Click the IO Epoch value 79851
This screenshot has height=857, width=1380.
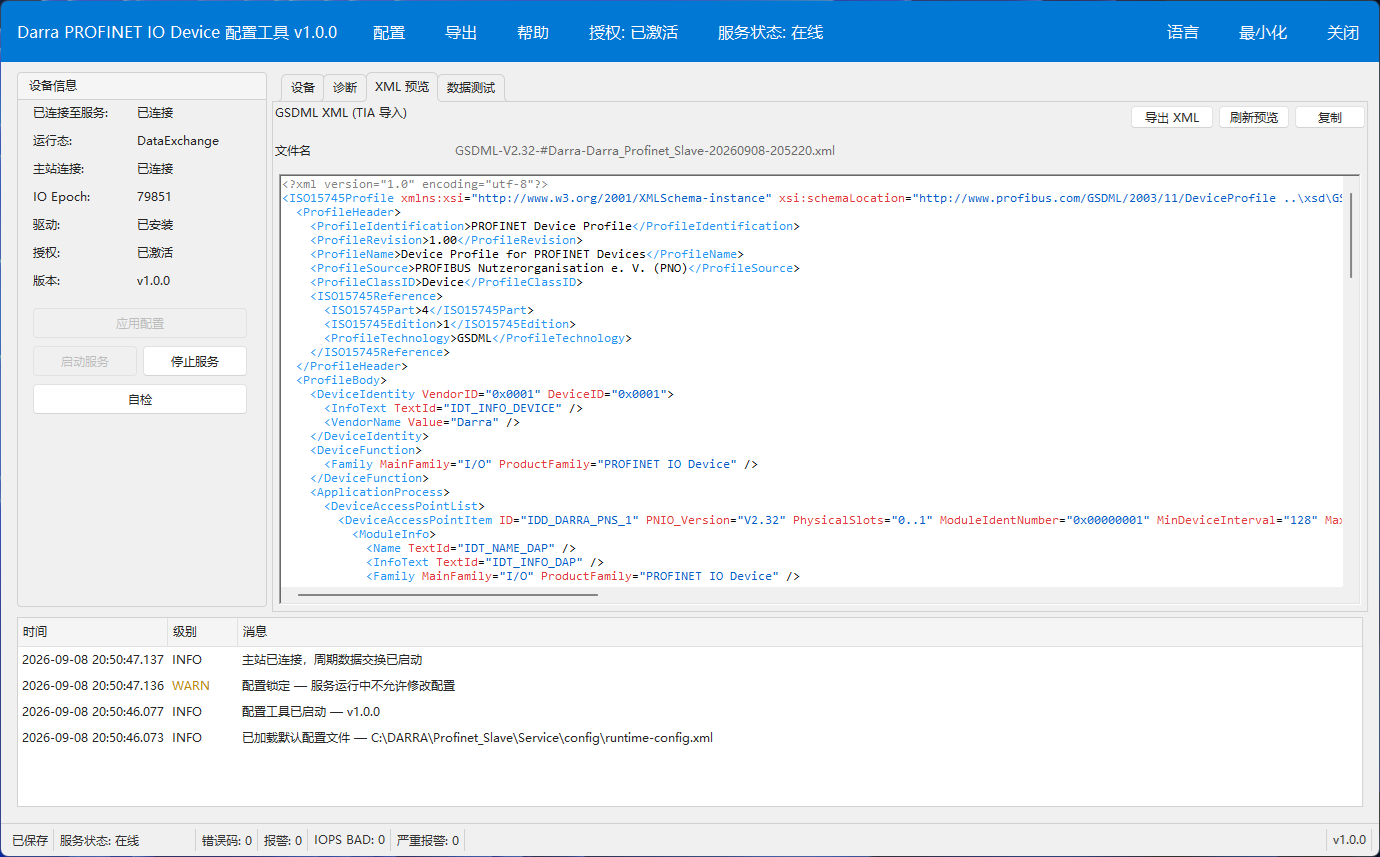coord(154,197)
